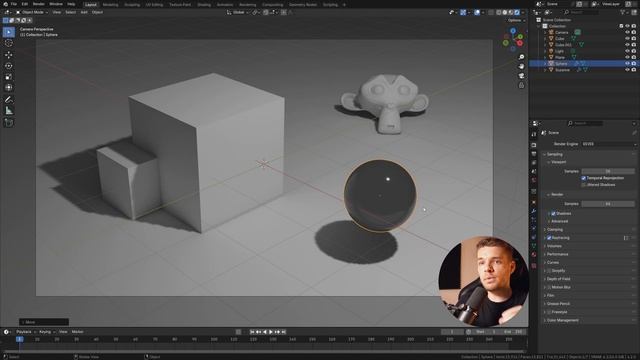Open the Scene properties tab
The image size is (640, 360).
point(534,171)
